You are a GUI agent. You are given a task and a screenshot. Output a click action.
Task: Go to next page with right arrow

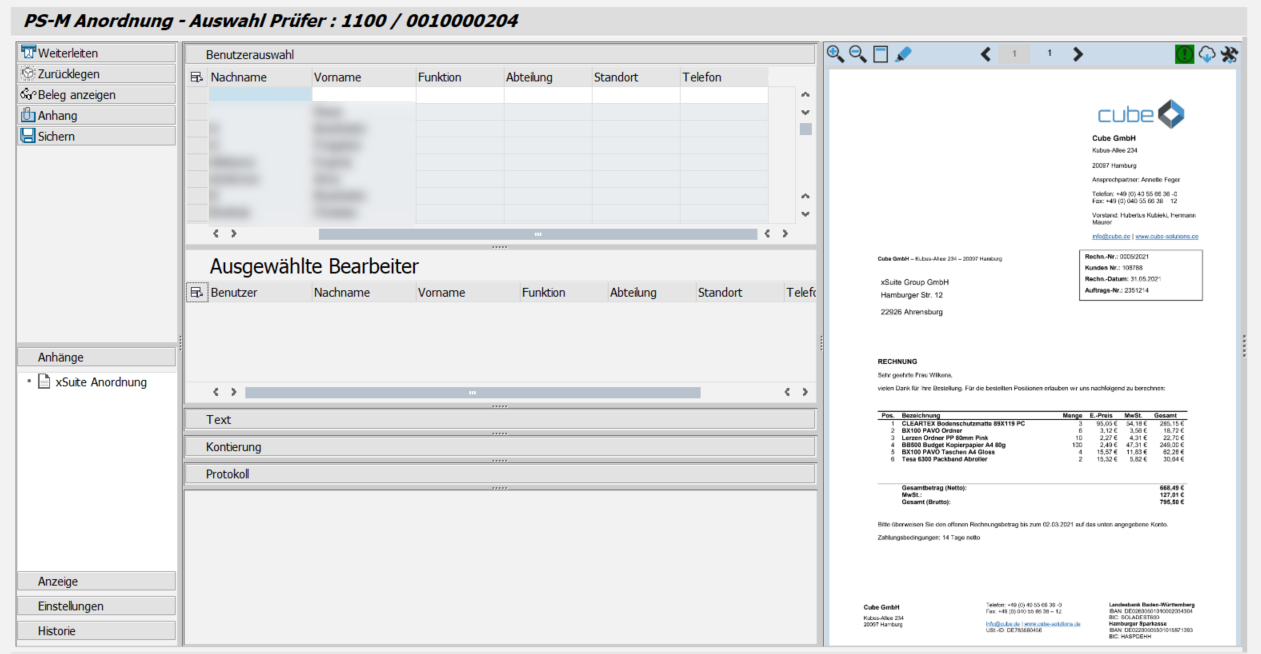(x=1078, y=54)
